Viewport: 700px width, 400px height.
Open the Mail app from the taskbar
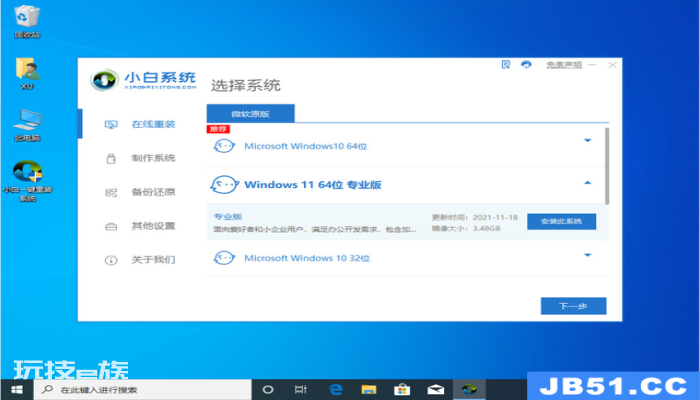(436, 390)
